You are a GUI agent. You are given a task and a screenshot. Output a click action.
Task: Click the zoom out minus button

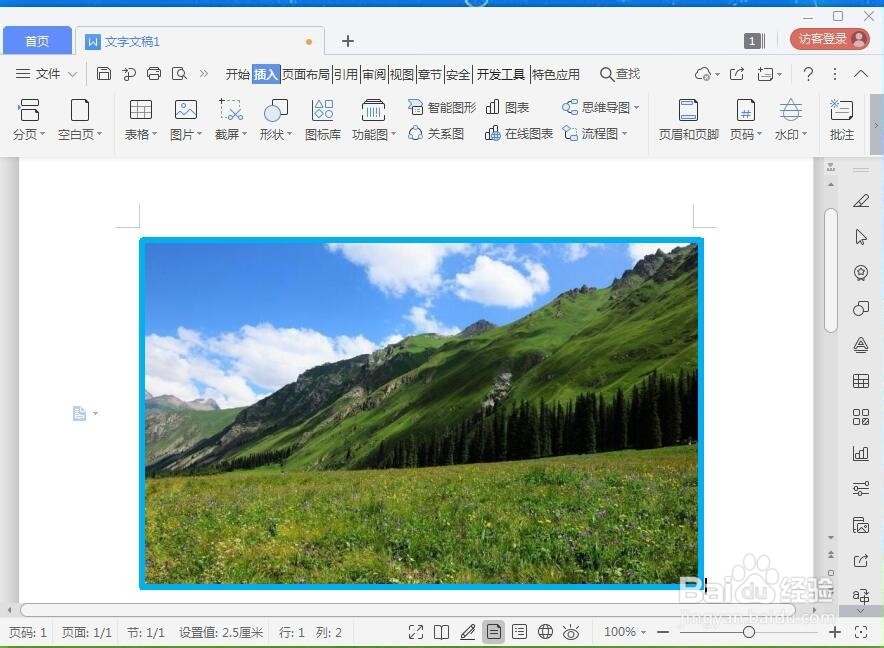point(663,632)
